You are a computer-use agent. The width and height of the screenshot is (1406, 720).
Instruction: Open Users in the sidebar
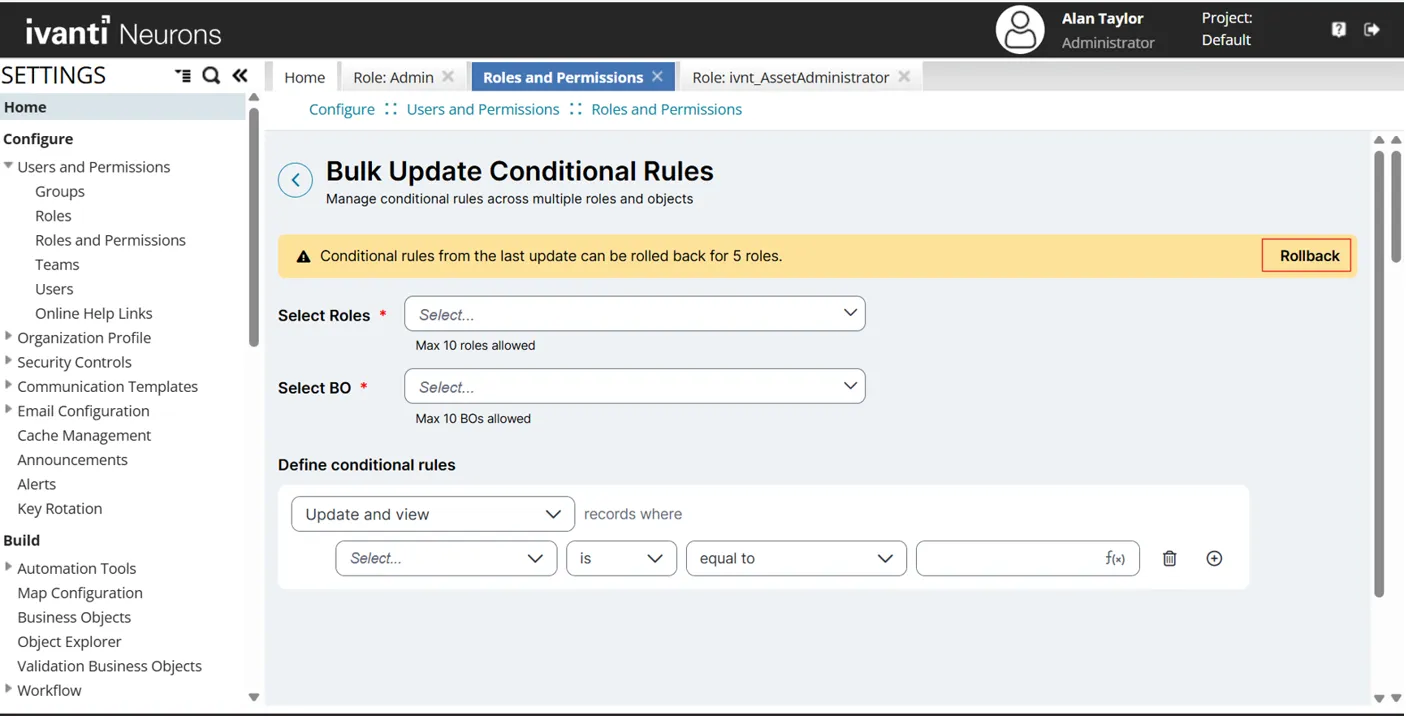point(54,289)
